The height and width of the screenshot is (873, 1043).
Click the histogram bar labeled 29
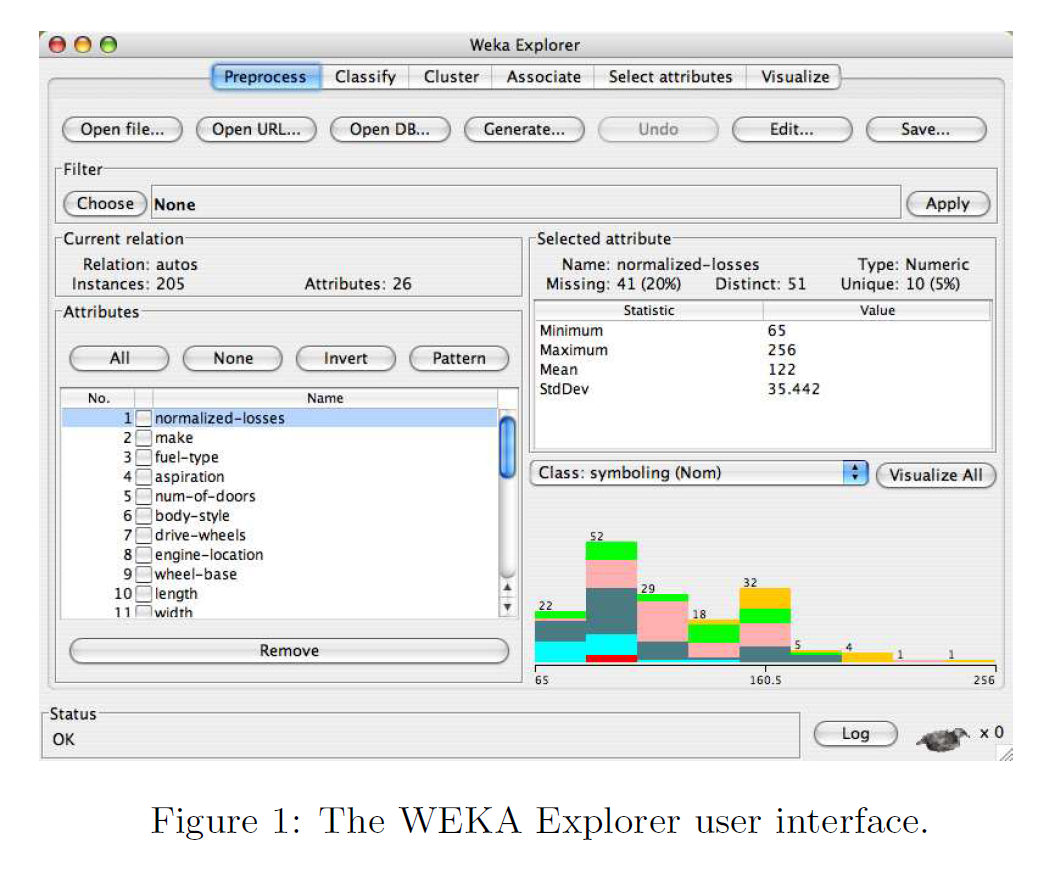pyautogui.click(x=663, y=629)
